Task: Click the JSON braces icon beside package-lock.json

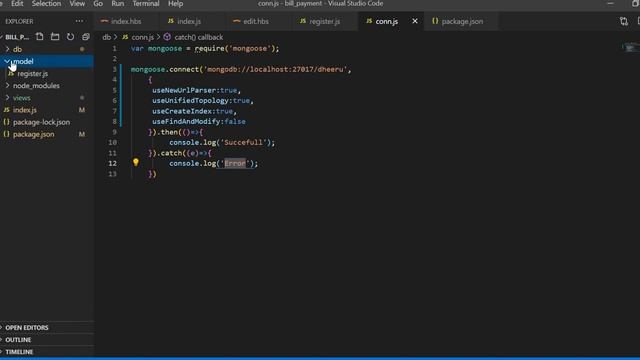Action: point(7,122)
